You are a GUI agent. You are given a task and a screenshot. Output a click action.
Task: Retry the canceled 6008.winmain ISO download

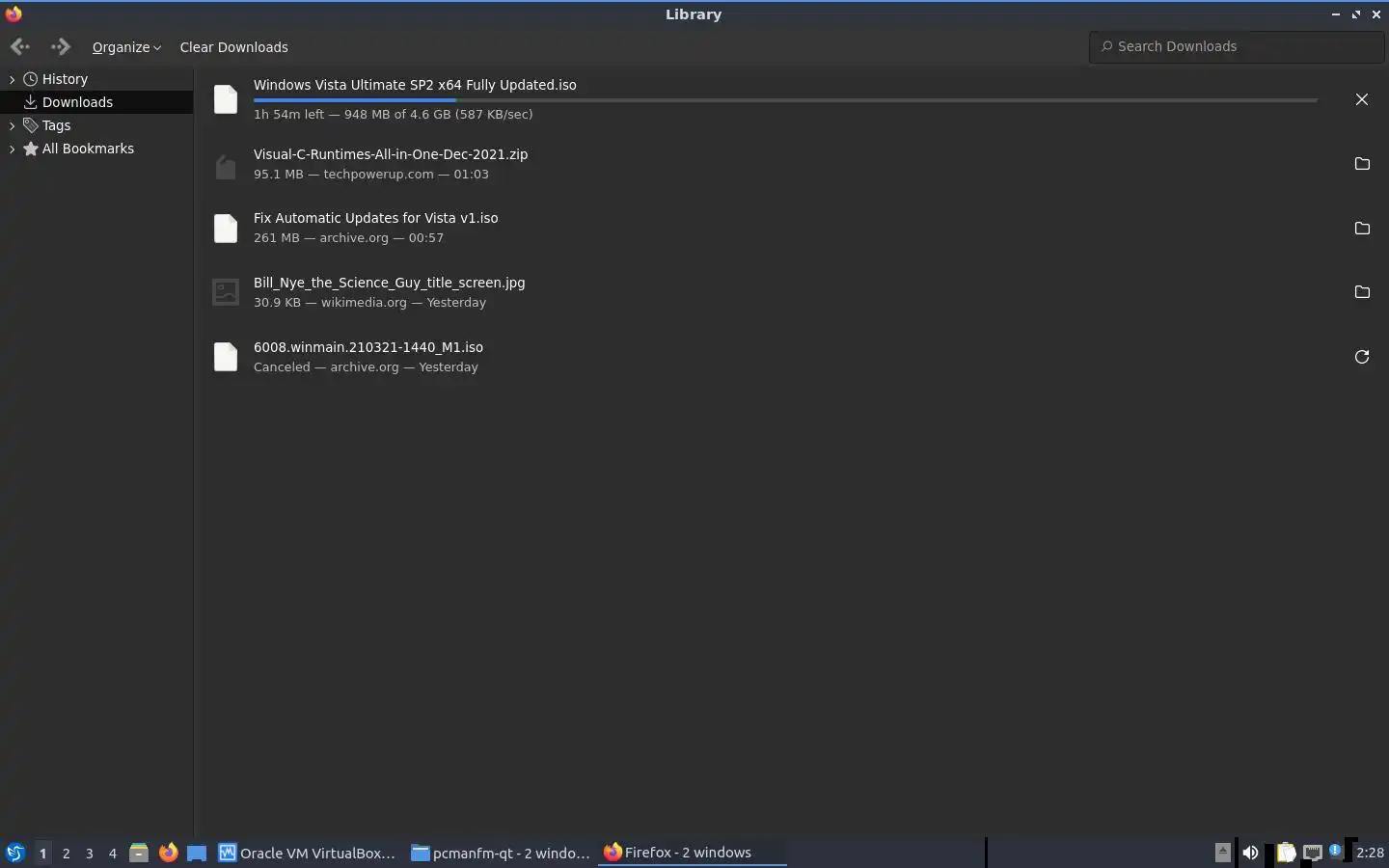point(1361,357)
